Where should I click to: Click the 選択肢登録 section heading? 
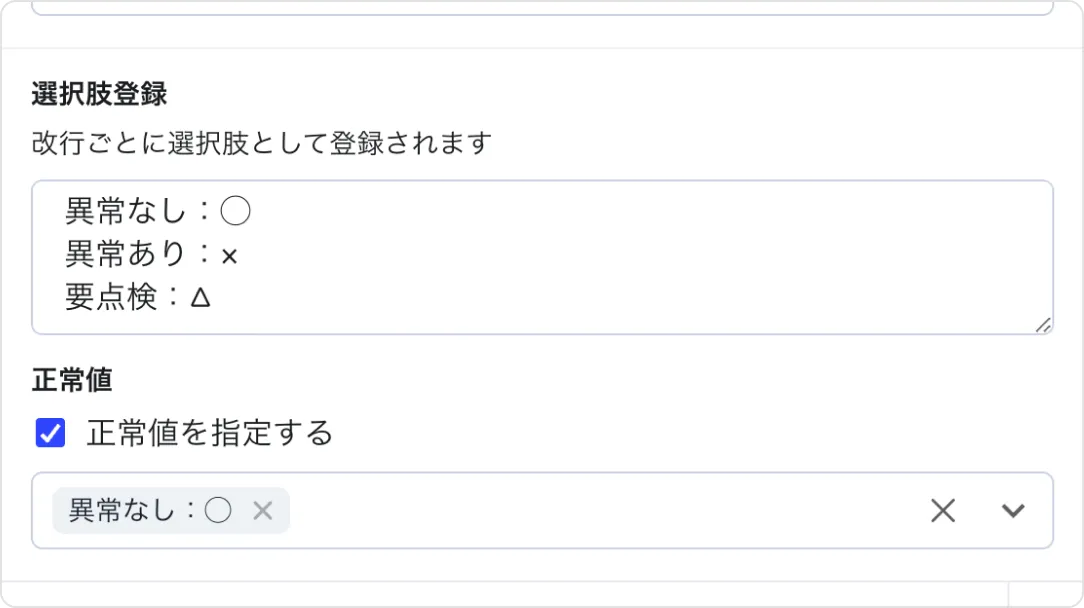[x=99, y=94]
